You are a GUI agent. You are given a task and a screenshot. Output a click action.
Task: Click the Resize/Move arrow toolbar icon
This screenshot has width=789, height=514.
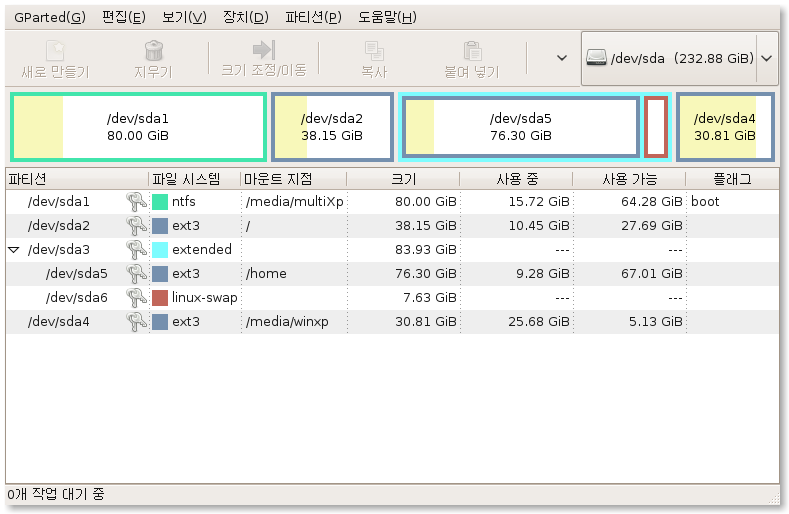[264, 50]
